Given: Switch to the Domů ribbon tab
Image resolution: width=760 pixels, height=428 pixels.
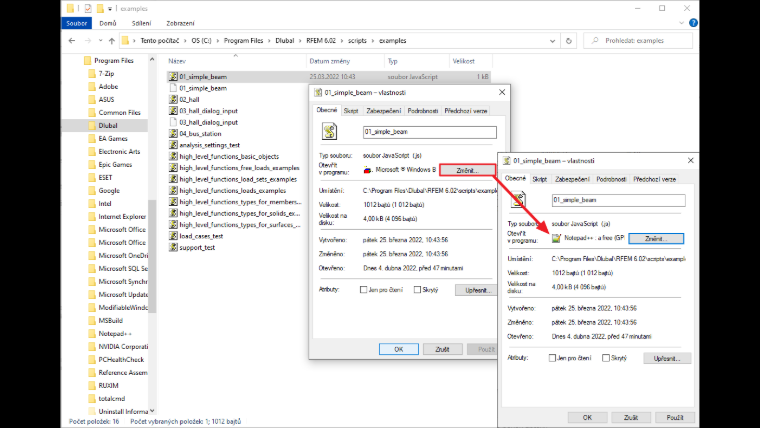Looking at the screenshot, I should pos(108,23).
